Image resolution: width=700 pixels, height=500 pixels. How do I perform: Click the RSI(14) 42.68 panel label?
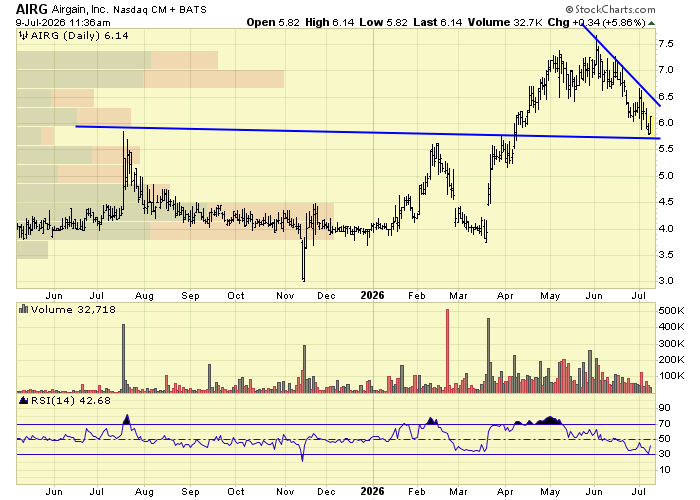(x=71, y=400)
